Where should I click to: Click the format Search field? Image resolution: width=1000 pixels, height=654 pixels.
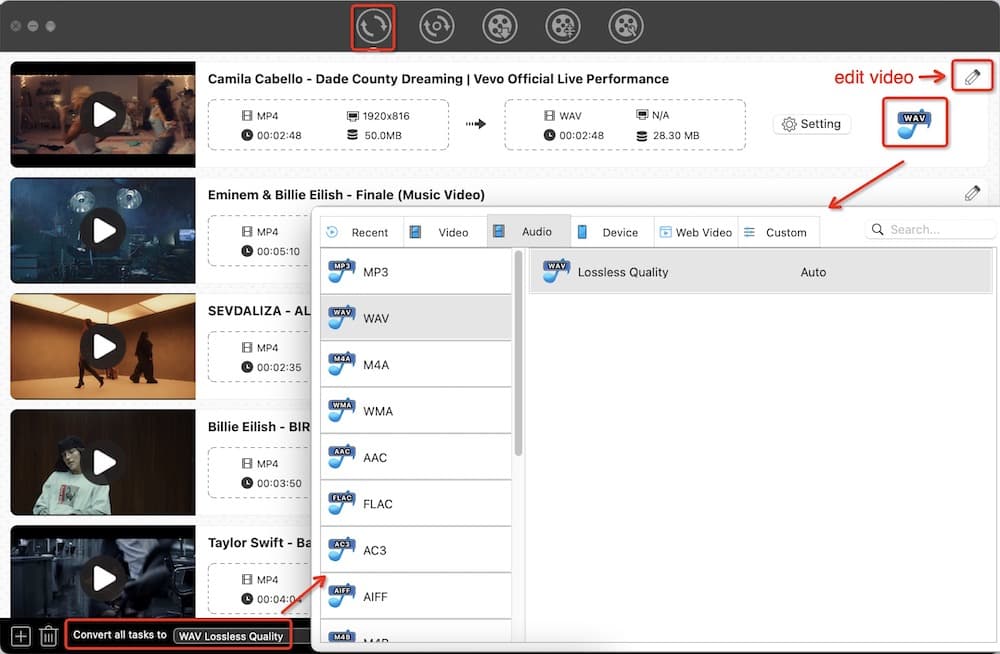click(930, 230)
